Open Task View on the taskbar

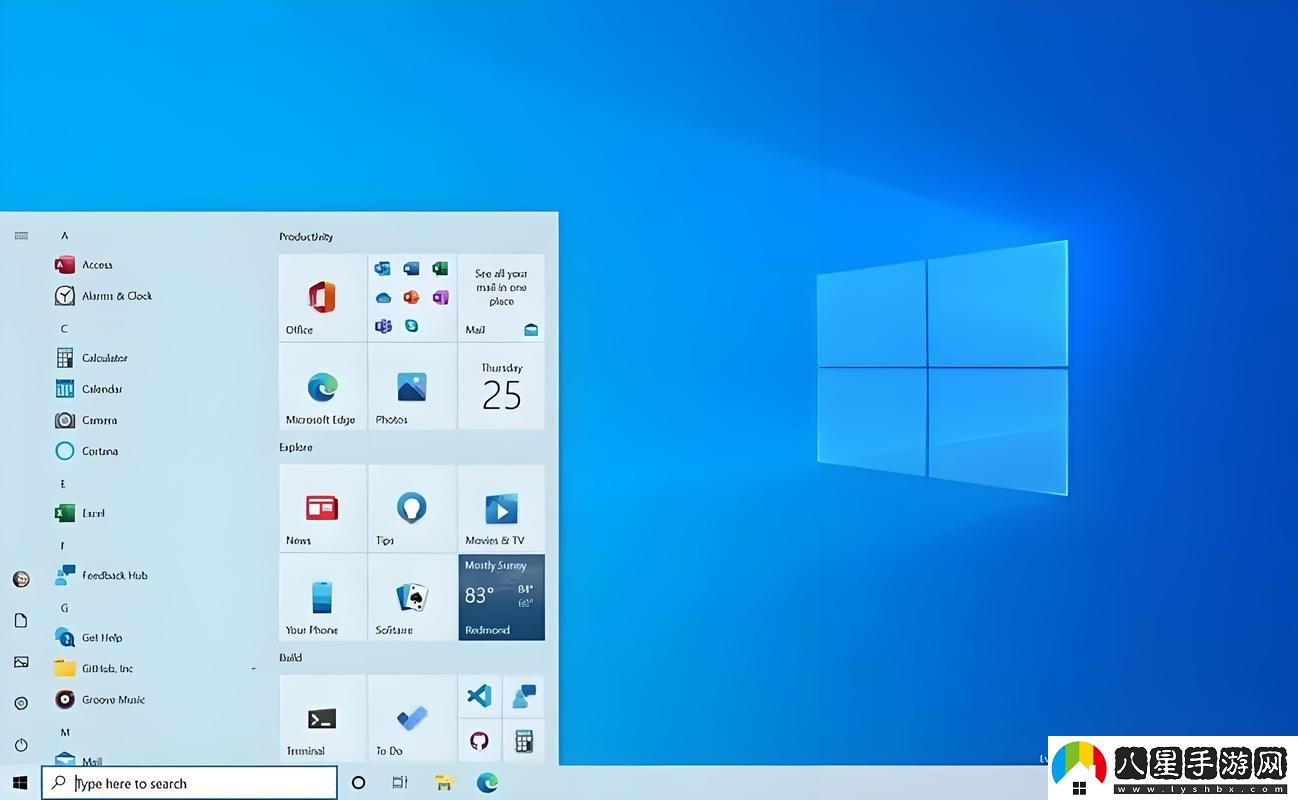(399, 783)
